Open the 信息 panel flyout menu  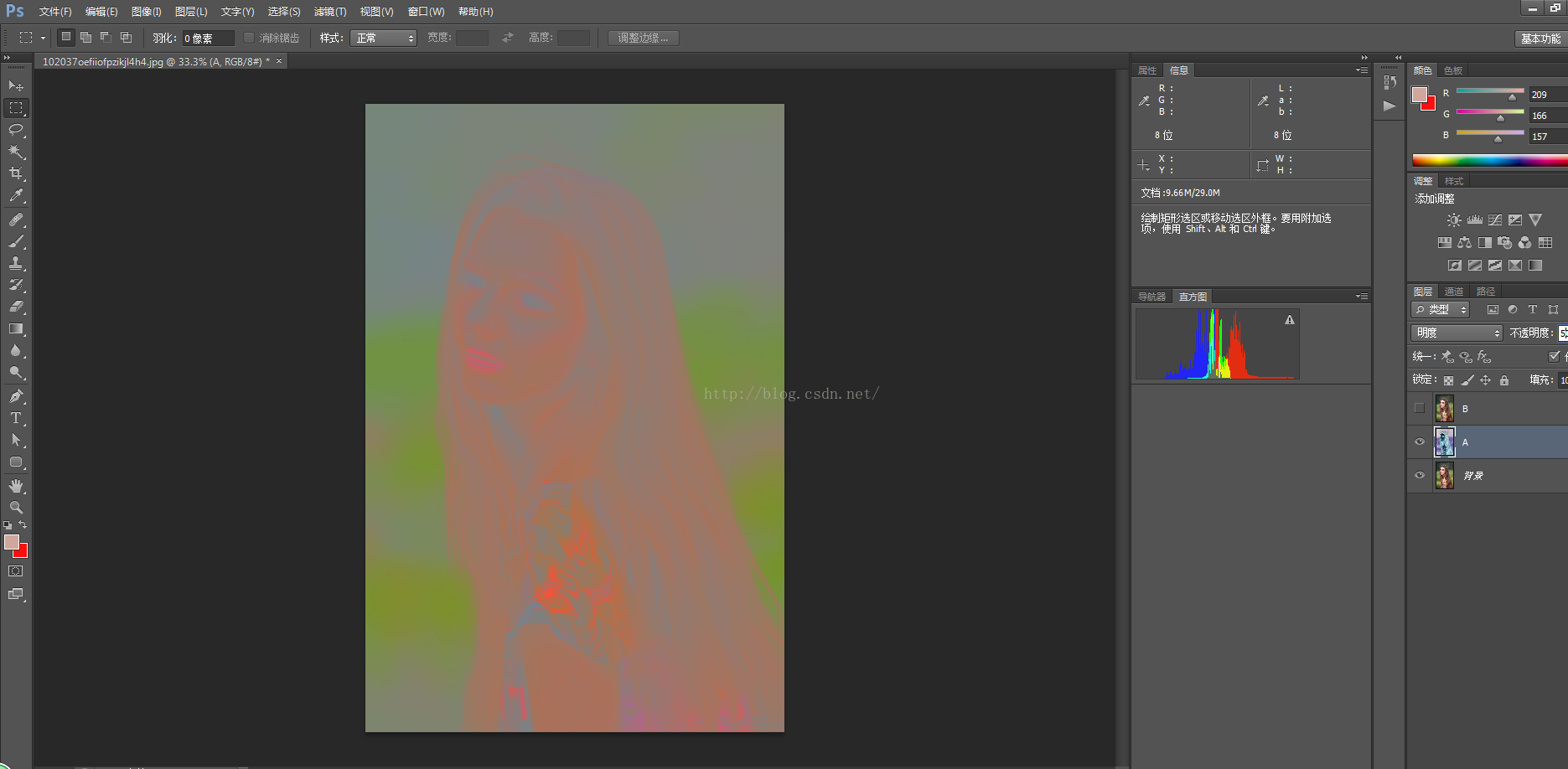[x=1362, y=70]
